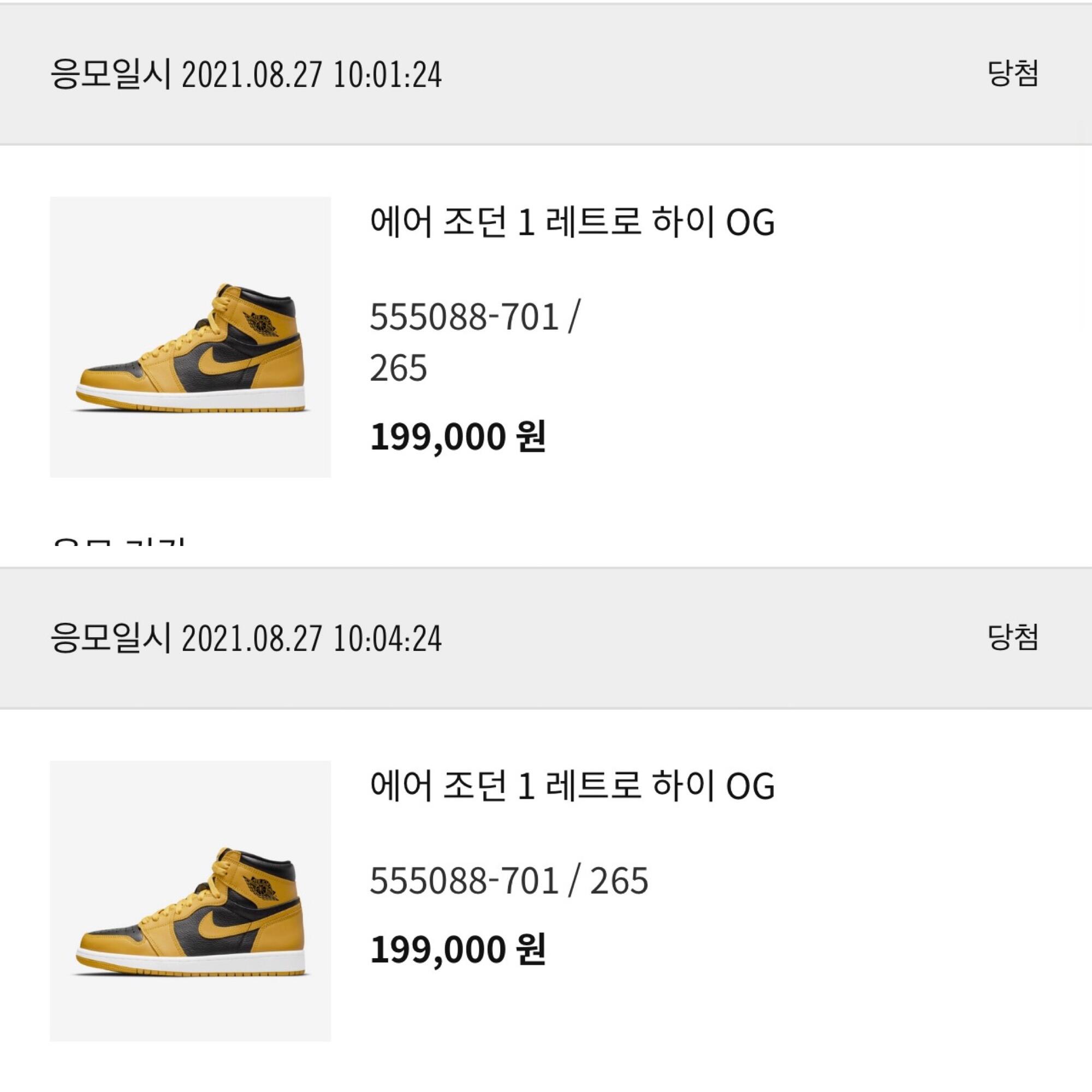1092x1092 pixels.
Task: Tap 당첨 status on the 10:04:24 entry
Action: pos(1013,638)
